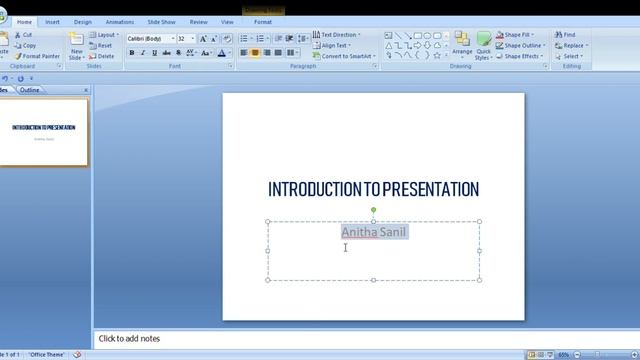
Task: Open the Review ribbon tab
Action: 199,22
